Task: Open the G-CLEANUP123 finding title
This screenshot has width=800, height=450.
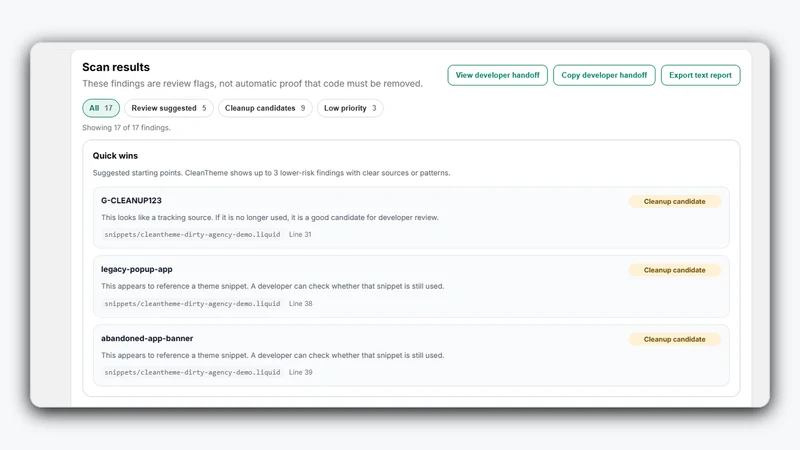Action: pyautogui.click(x=131, y=201)
